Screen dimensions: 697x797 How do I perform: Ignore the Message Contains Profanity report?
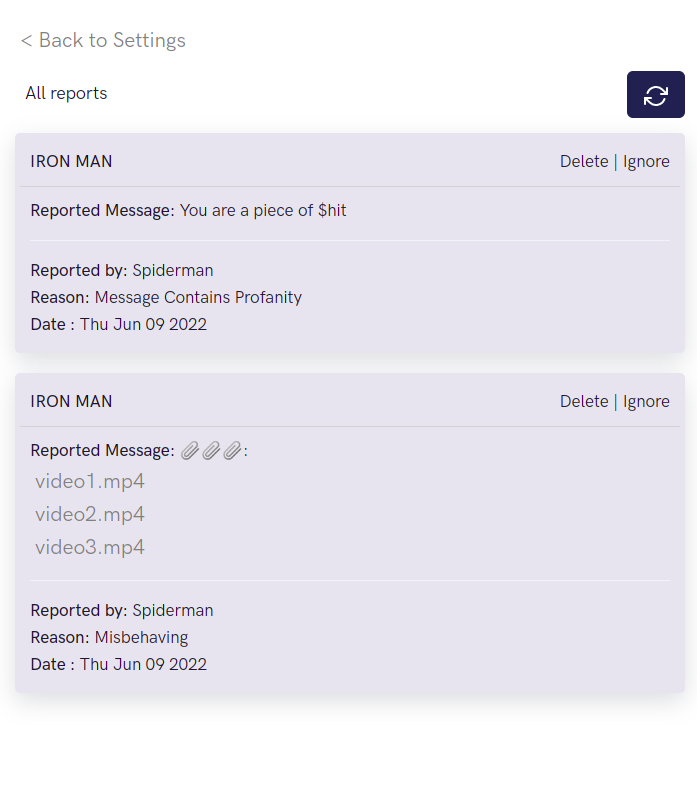click(x=646, y=161)
